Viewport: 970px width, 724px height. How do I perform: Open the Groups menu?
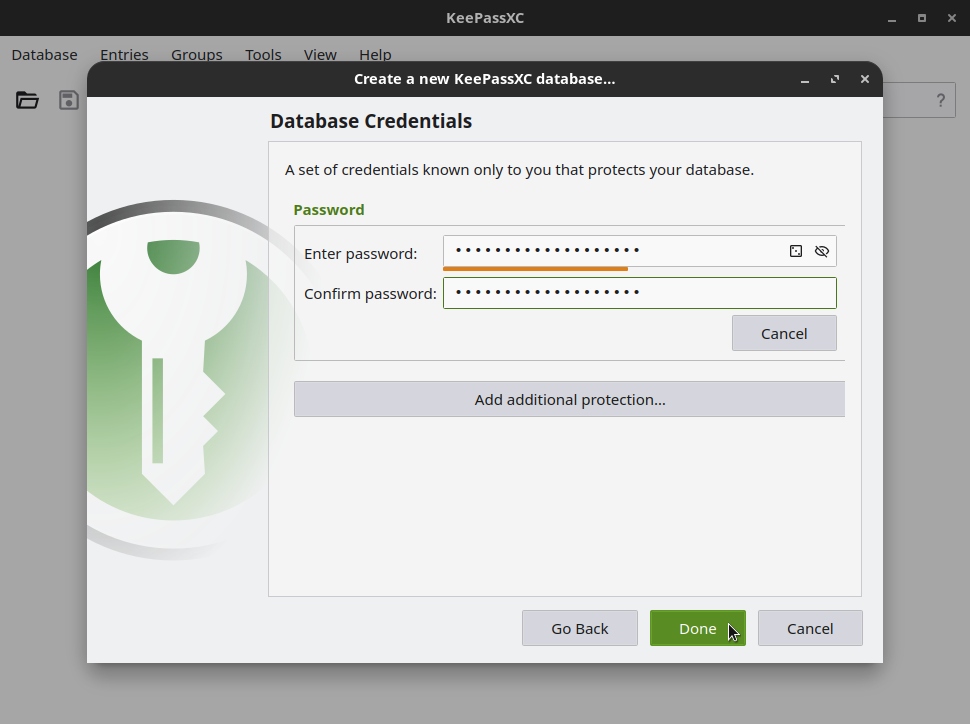click(x=197, y=54)
